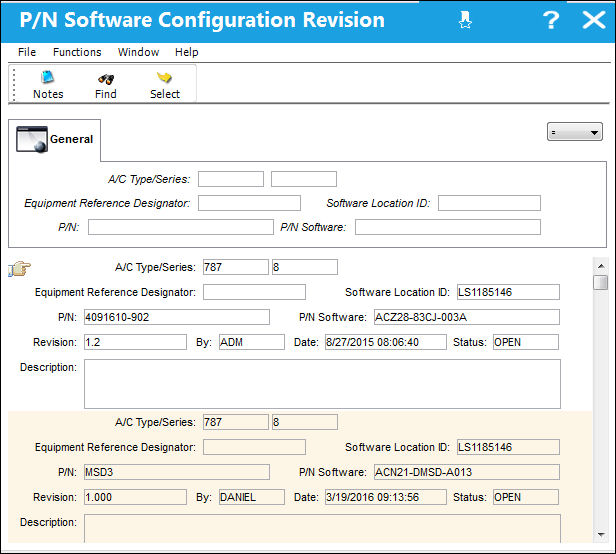Click Software Location ID field of MSD3 record
This screenshot has width=616, height=554.
508,447
